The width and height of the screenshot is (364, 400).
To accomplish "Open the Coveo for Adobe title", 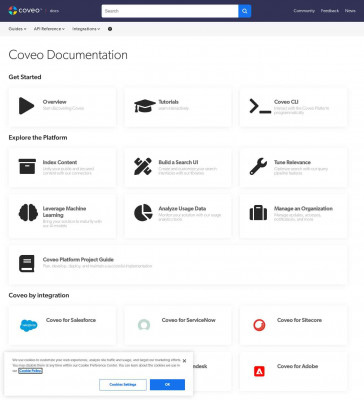I will 297,366.
